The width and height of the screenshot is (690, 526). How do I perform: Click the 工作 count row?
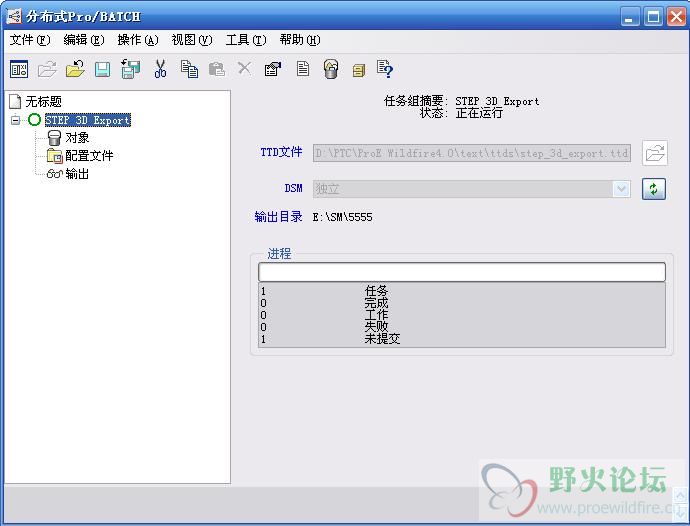[x=462, y=315]
